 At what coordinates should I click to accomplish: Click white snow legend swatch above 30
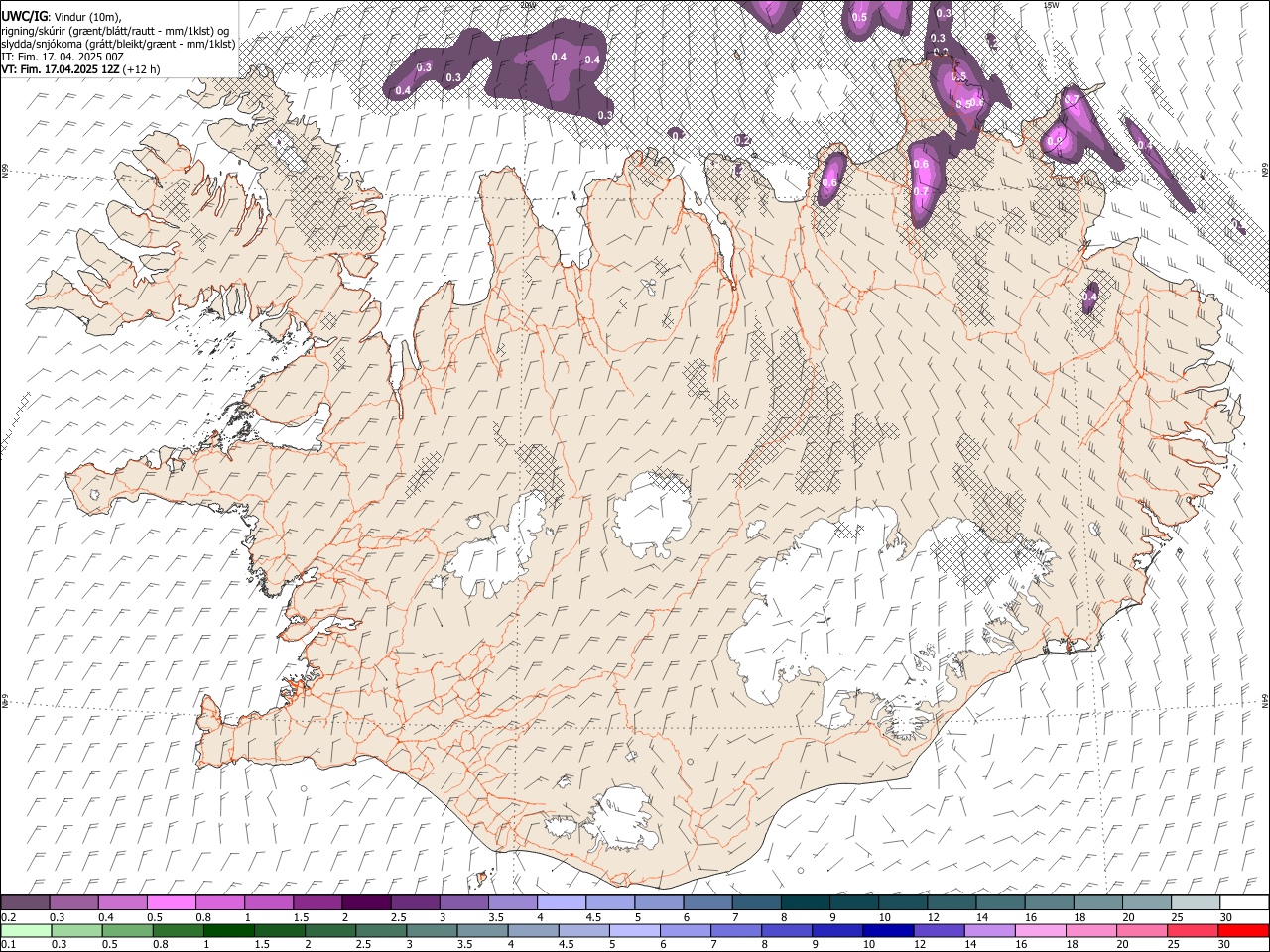coord(1244,903)
